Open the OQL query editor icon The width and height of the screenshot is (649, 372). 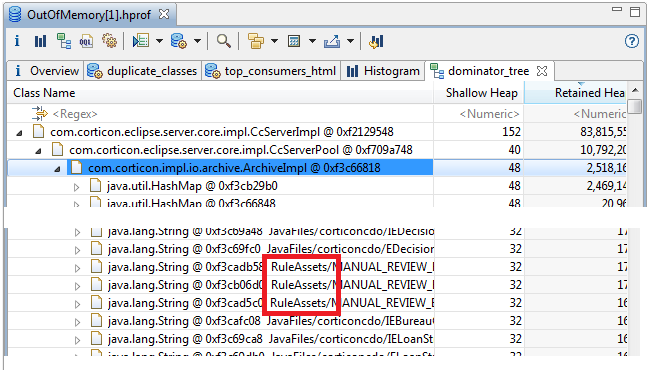pyautogui.click(x=87, y=41)
